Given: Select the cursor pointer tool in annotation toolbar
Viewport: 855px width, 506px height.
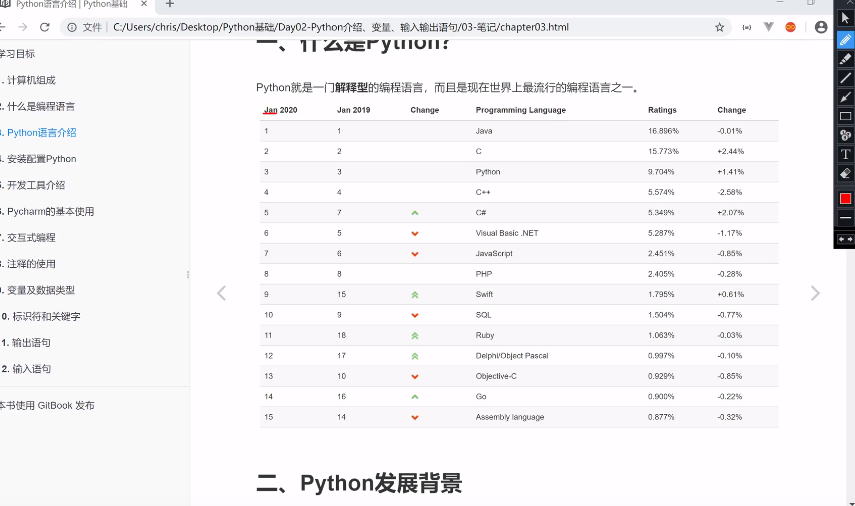Looking at the screenshot, I should pyautogui.click(x=845, y=18).
